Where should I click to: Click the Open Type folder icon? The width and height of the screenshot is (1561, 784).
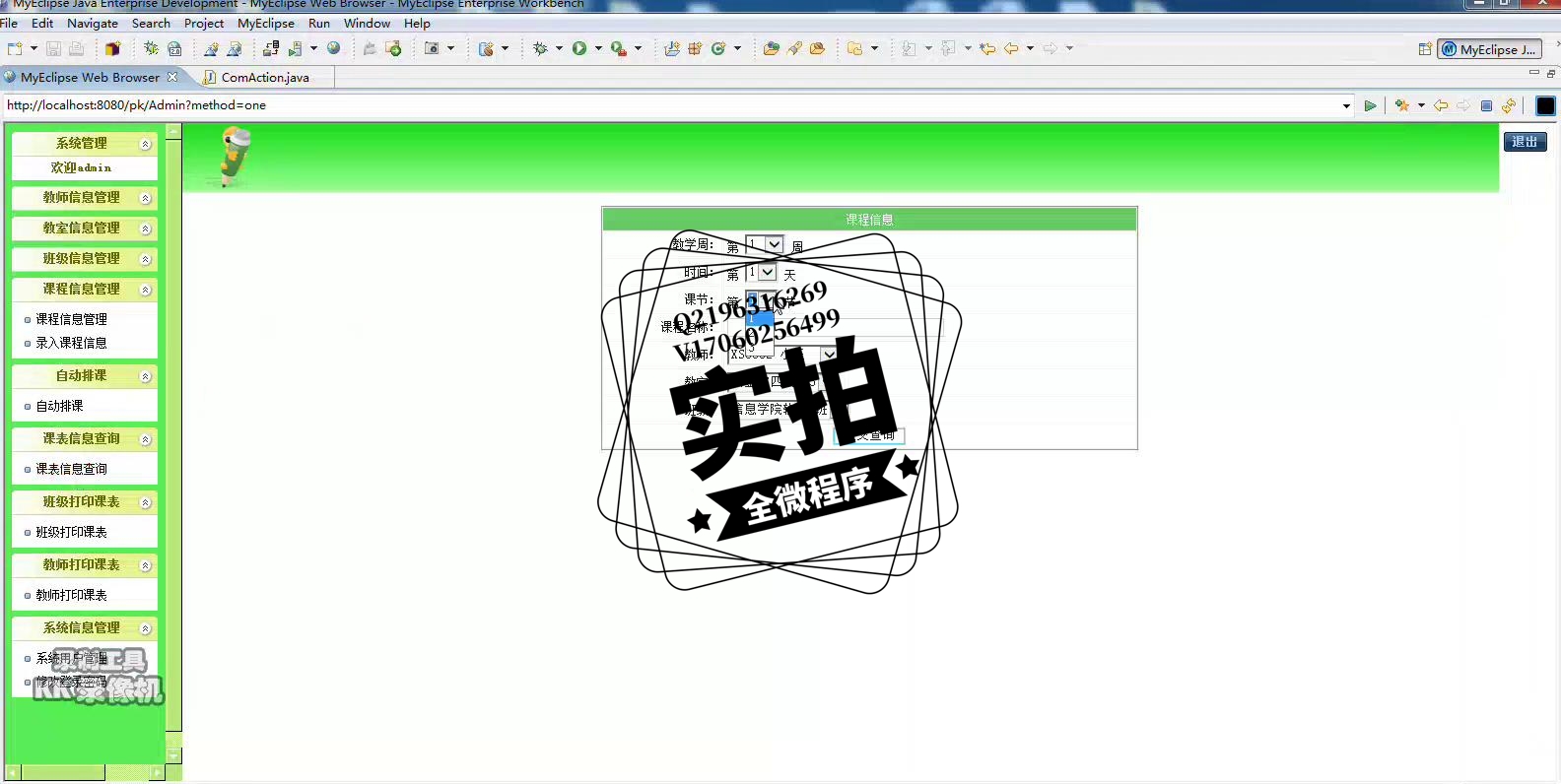[x=771, y=48]
